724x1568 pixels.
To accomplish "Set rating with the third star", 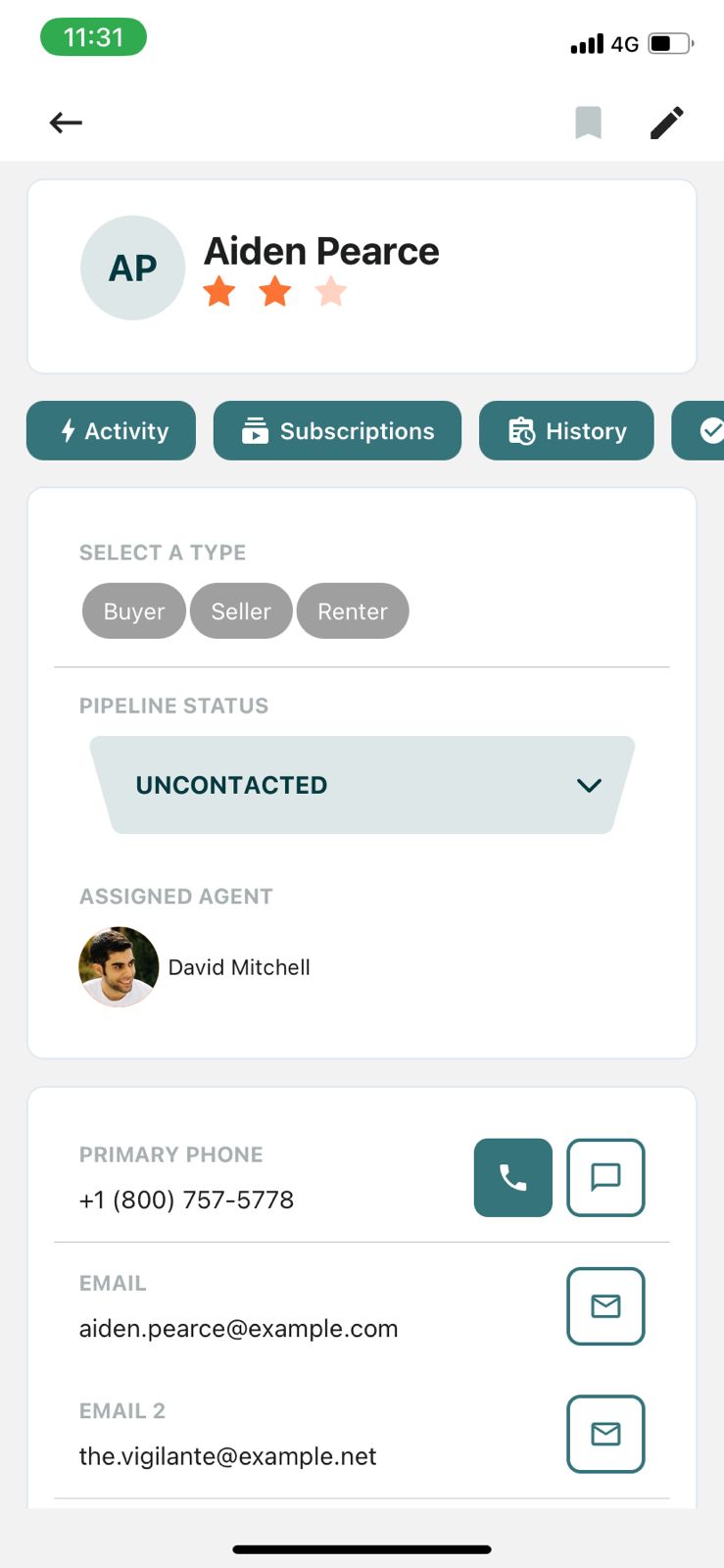I will [x=331, y=291].
